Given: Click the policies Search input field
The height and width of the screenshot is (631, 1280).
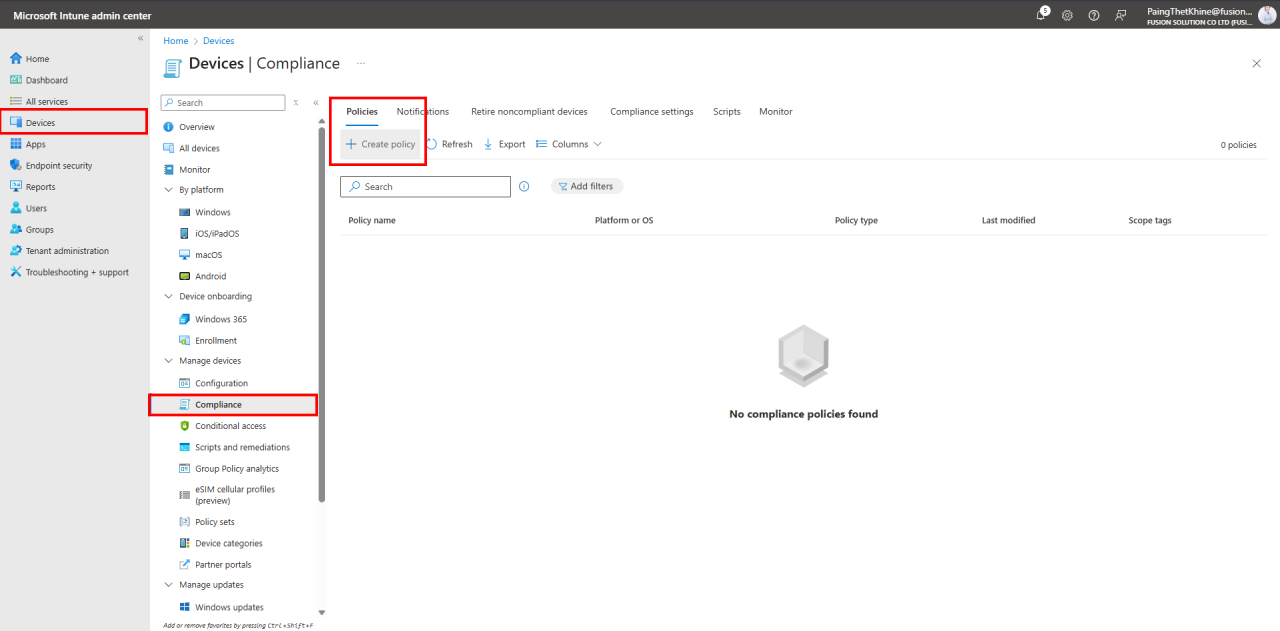Looking at the screenshot, I should click(425, 187).
